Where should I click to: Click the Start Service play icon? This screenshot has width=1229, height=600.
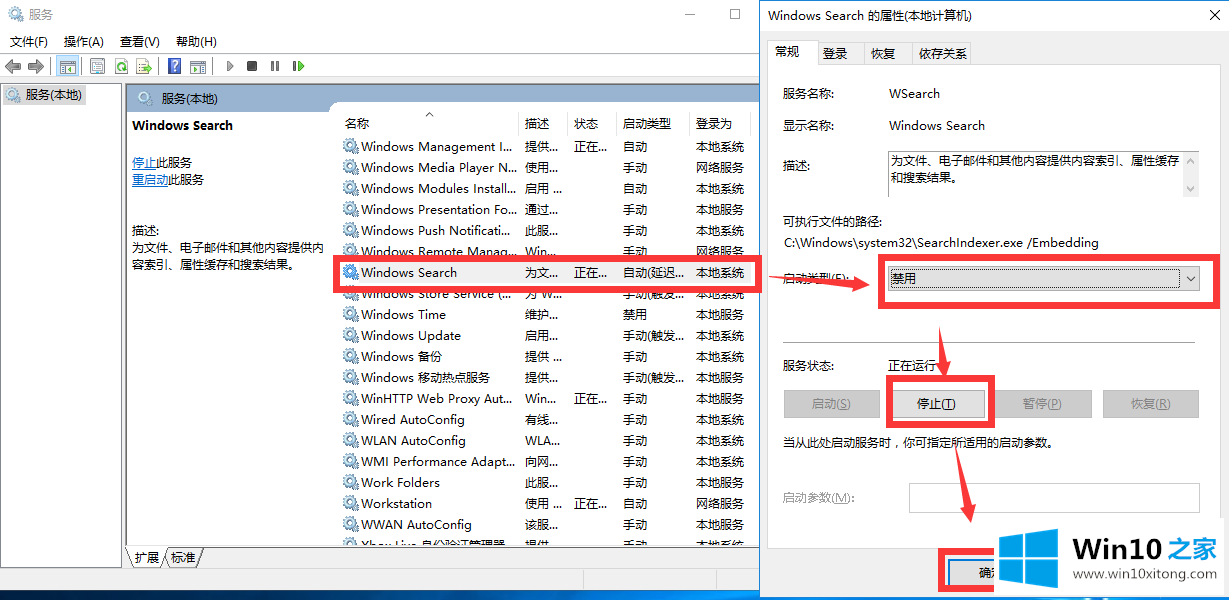click(230, 66)
